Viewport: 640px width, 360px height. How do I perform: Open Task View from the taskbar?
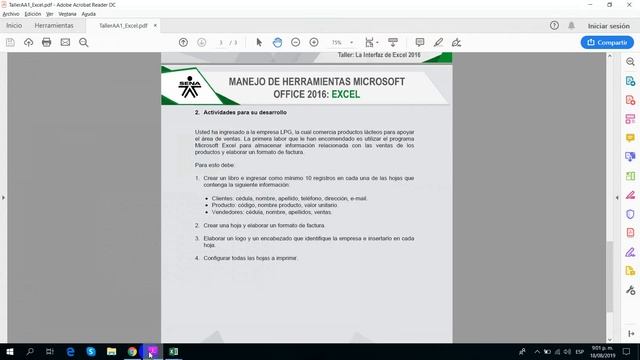point(50,351)
